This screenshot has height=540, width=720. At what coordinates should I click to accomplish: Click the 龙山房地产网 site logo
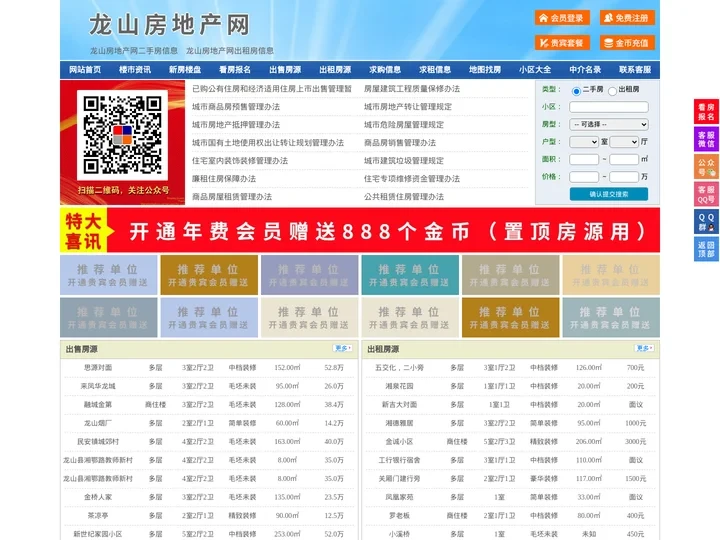click(169, 25)
